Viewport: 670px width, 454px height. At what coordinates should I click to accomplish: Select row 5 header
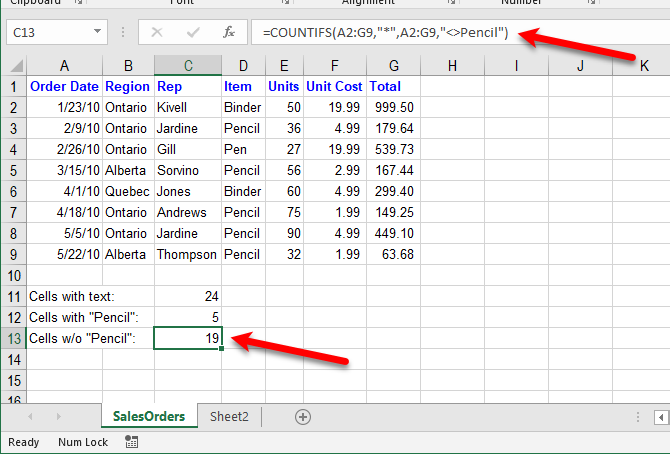coord(13,170)
